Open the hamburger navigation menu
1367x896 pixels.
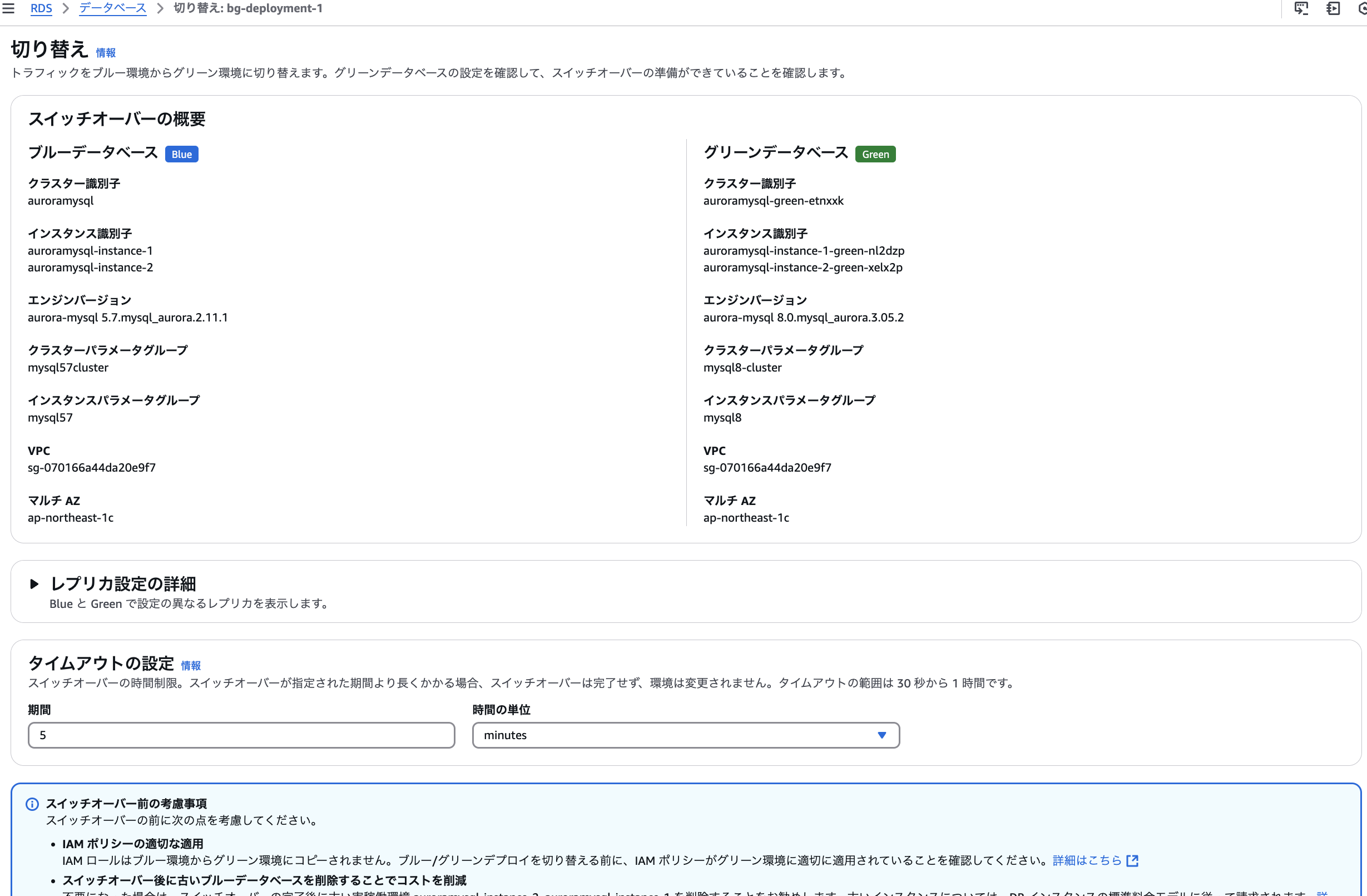tap(8, 8)
